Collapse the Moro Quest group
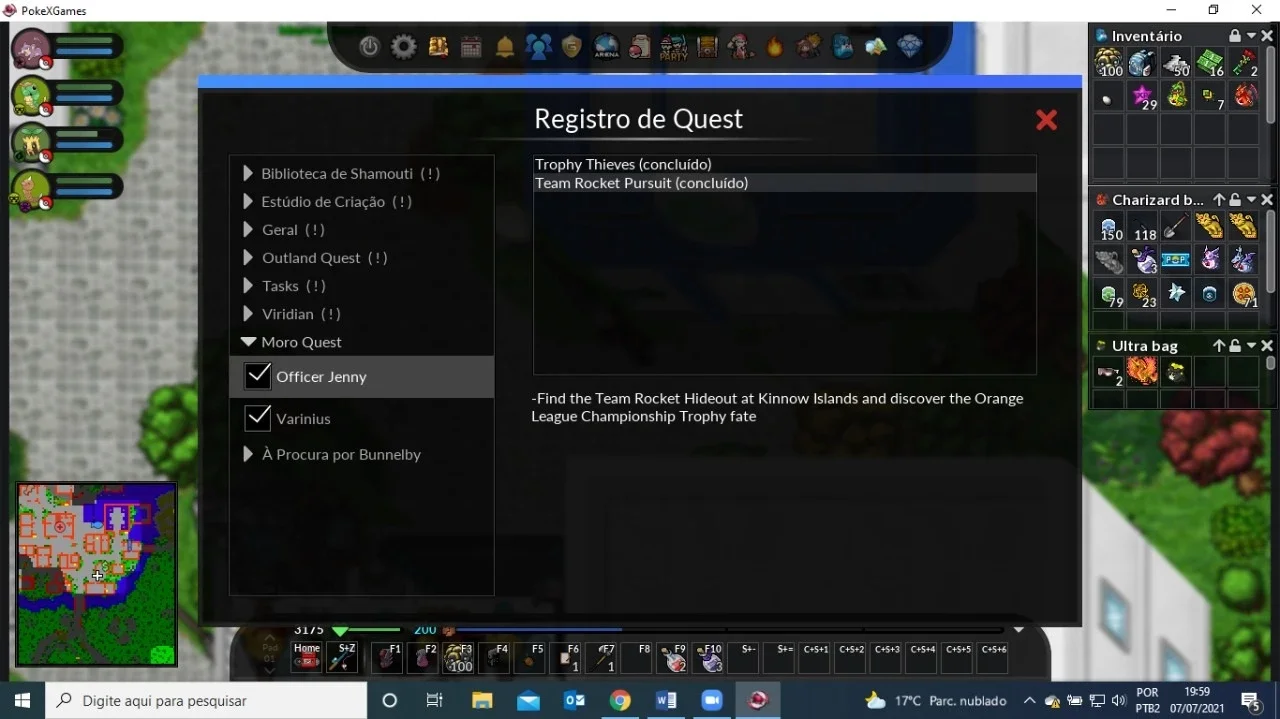The height and width of the screenshot is (719, 1280). coord(248,342)
